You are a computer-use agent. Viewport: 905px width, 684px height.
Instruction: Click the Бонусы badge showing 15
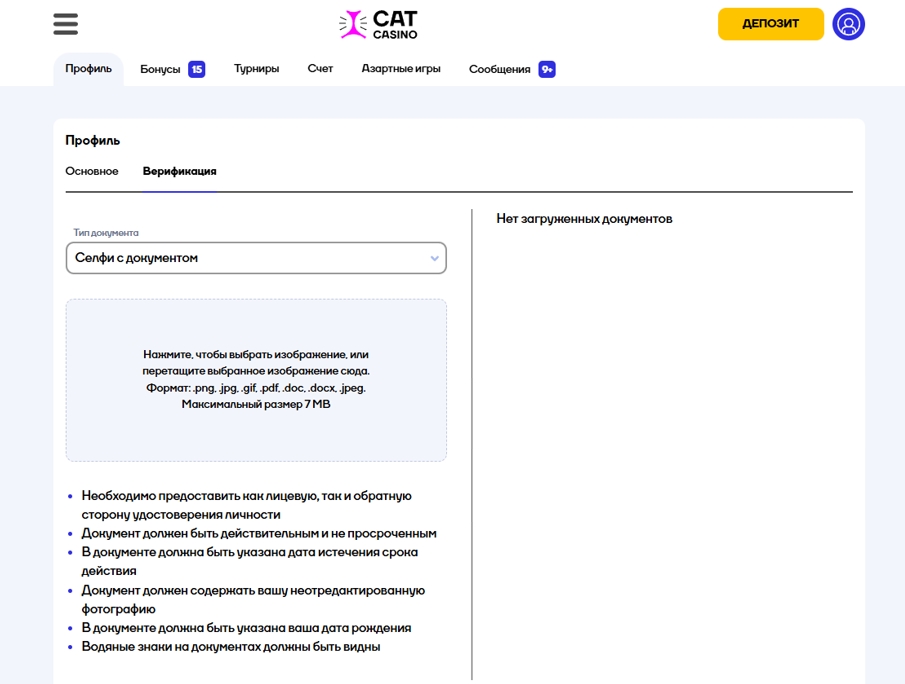[x=197, y=69]
